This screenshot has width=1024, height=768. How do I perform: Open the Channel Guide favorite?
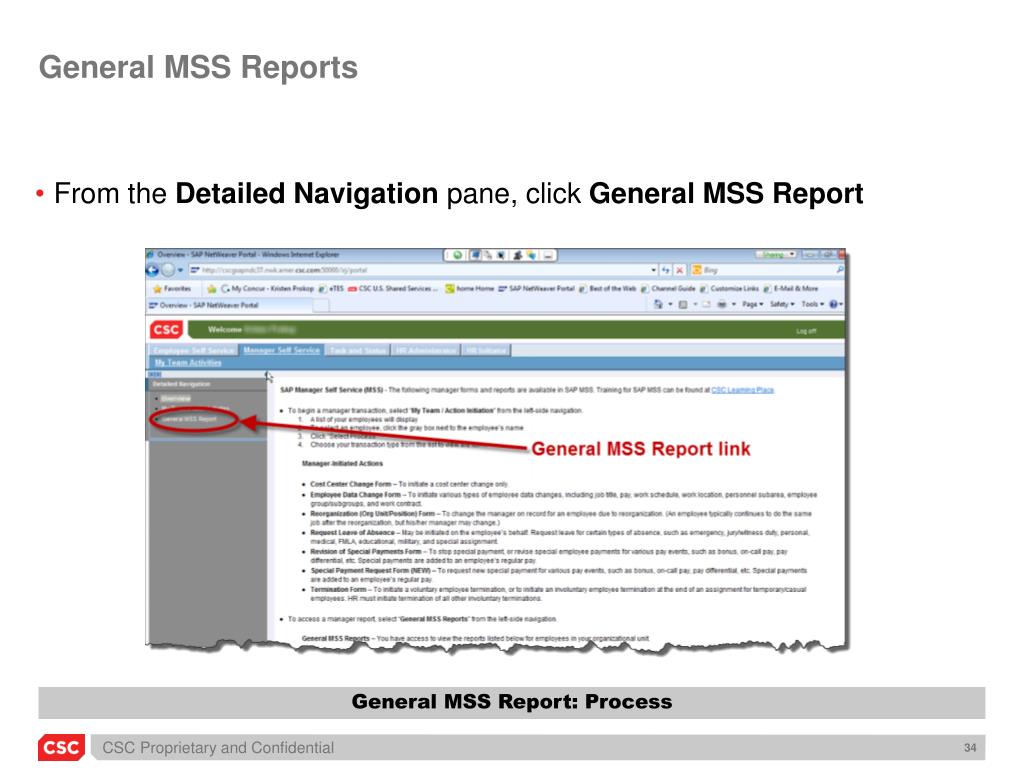[668, 288]
